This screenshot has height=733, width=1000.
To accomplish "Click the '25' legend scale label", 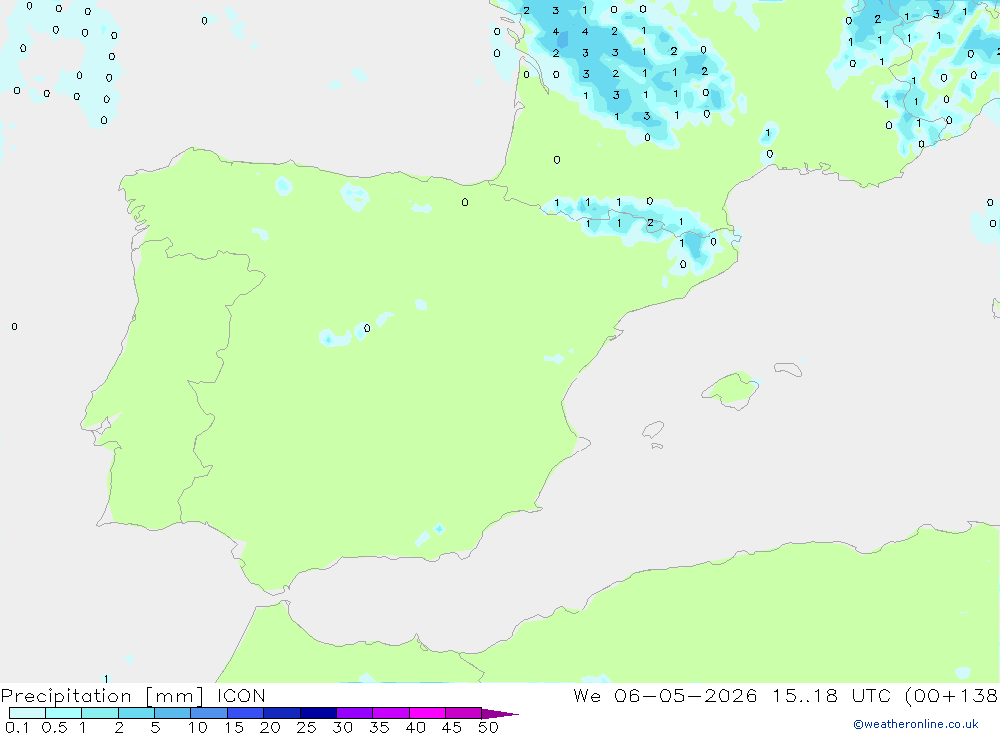I will pyautogui.click(x=306, y=727).
